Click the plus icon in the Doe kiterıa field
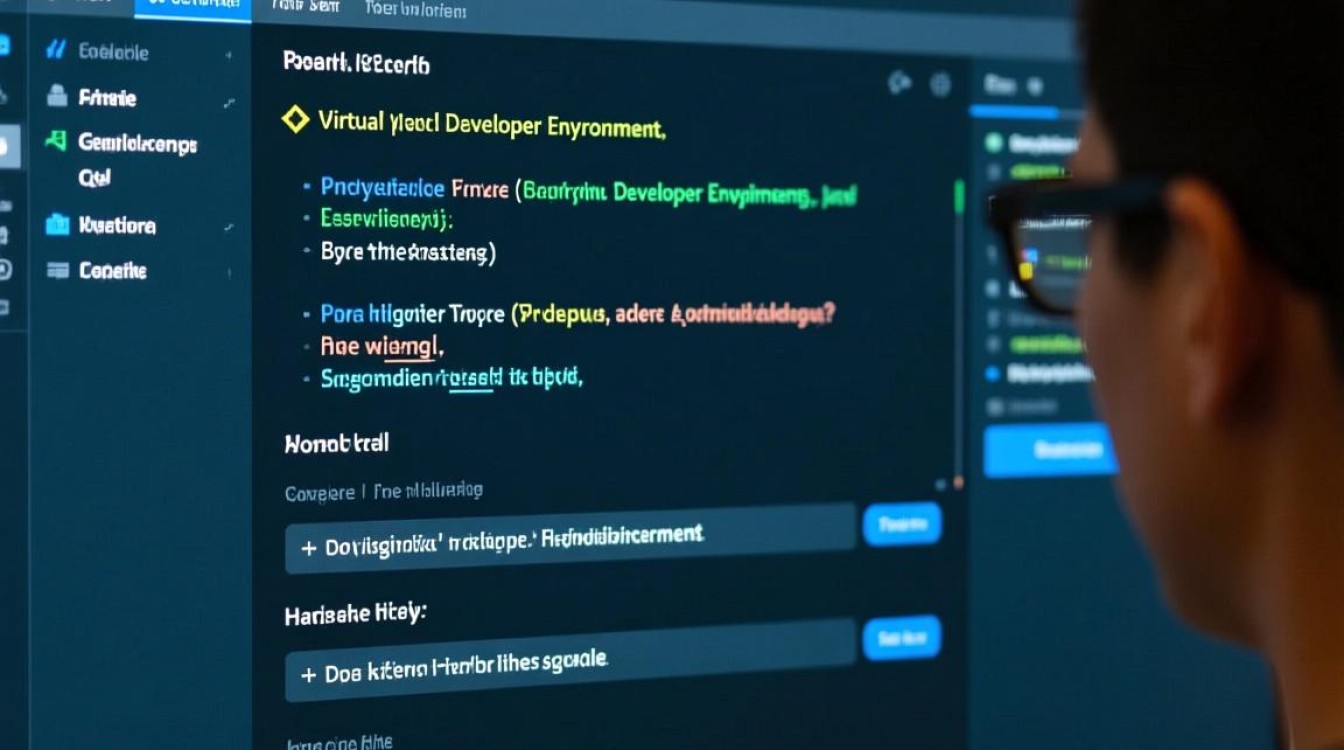1344x750 pixels. point(308,675)
